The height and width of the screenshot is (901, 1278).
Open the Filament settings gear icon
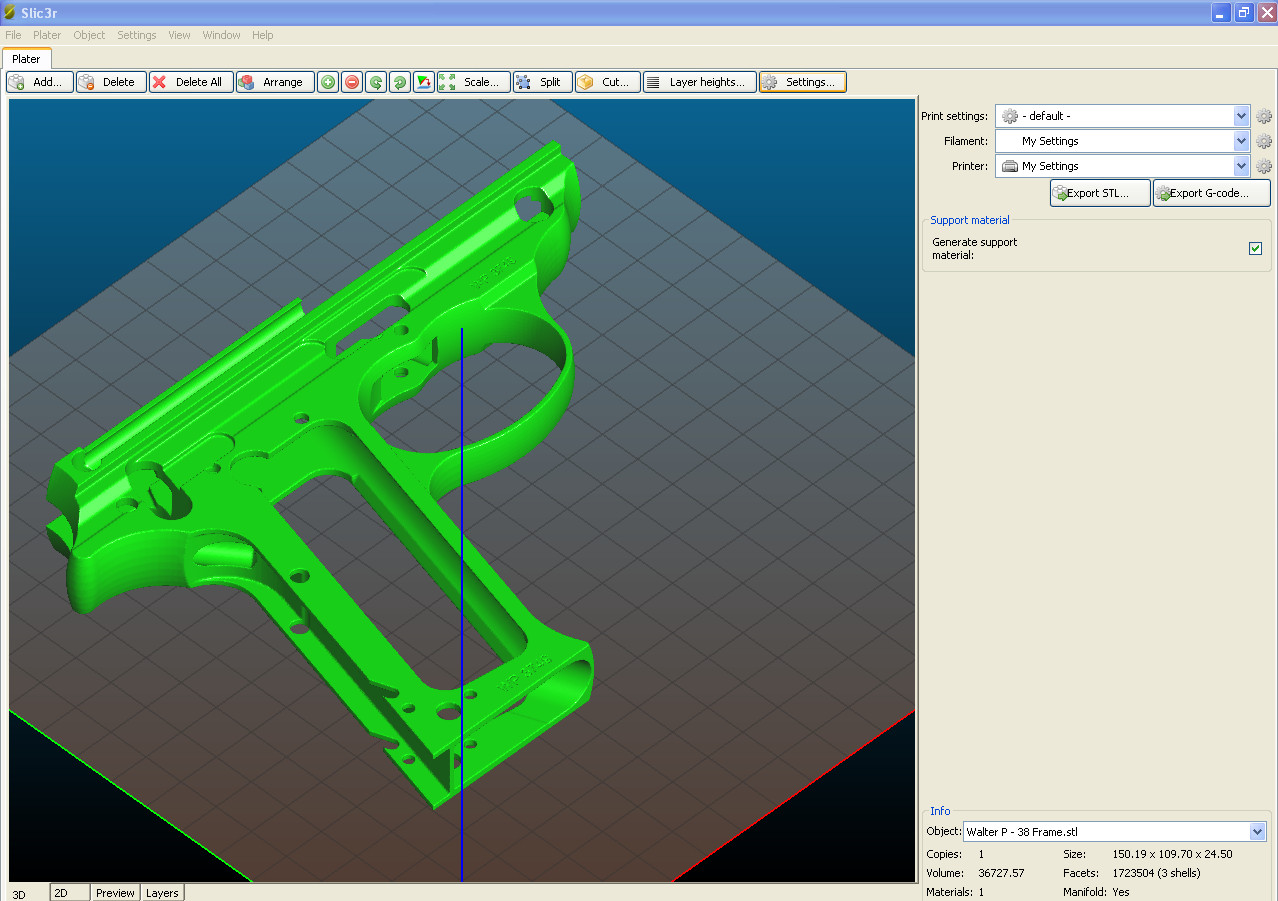tap(1263, 140)
